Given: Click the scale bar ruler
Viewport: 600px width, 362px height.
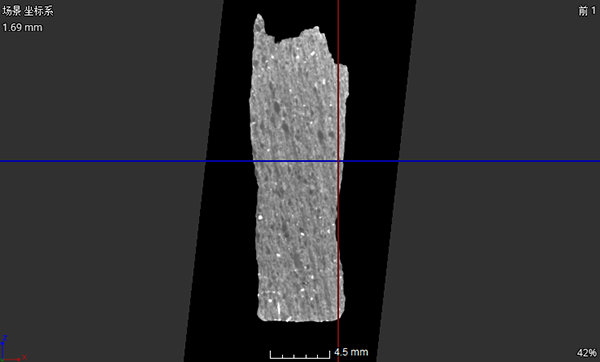Looking at the screenshot, I should (x=300, y=355).
